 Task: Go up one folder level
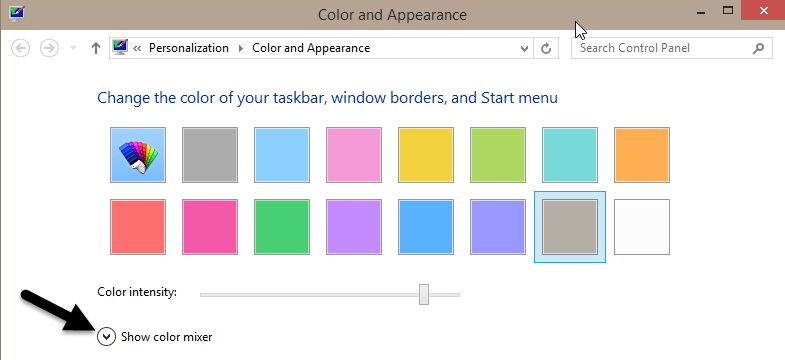point(96,49)
